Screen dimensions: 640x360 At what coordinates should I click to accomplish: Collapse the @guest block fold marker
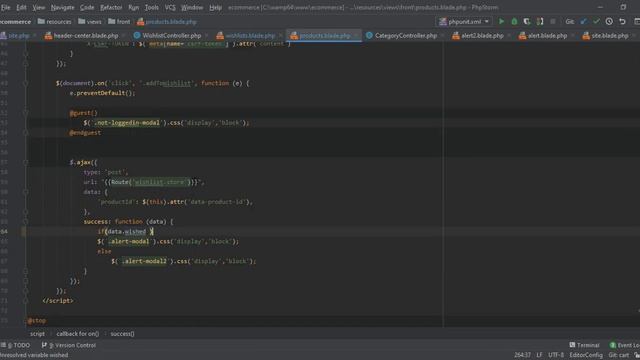[x=25, y=113]
